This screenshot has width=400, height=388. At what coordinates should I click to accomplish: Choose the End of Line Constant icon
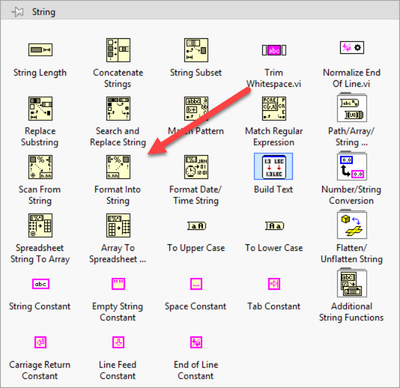coord(196,342)
